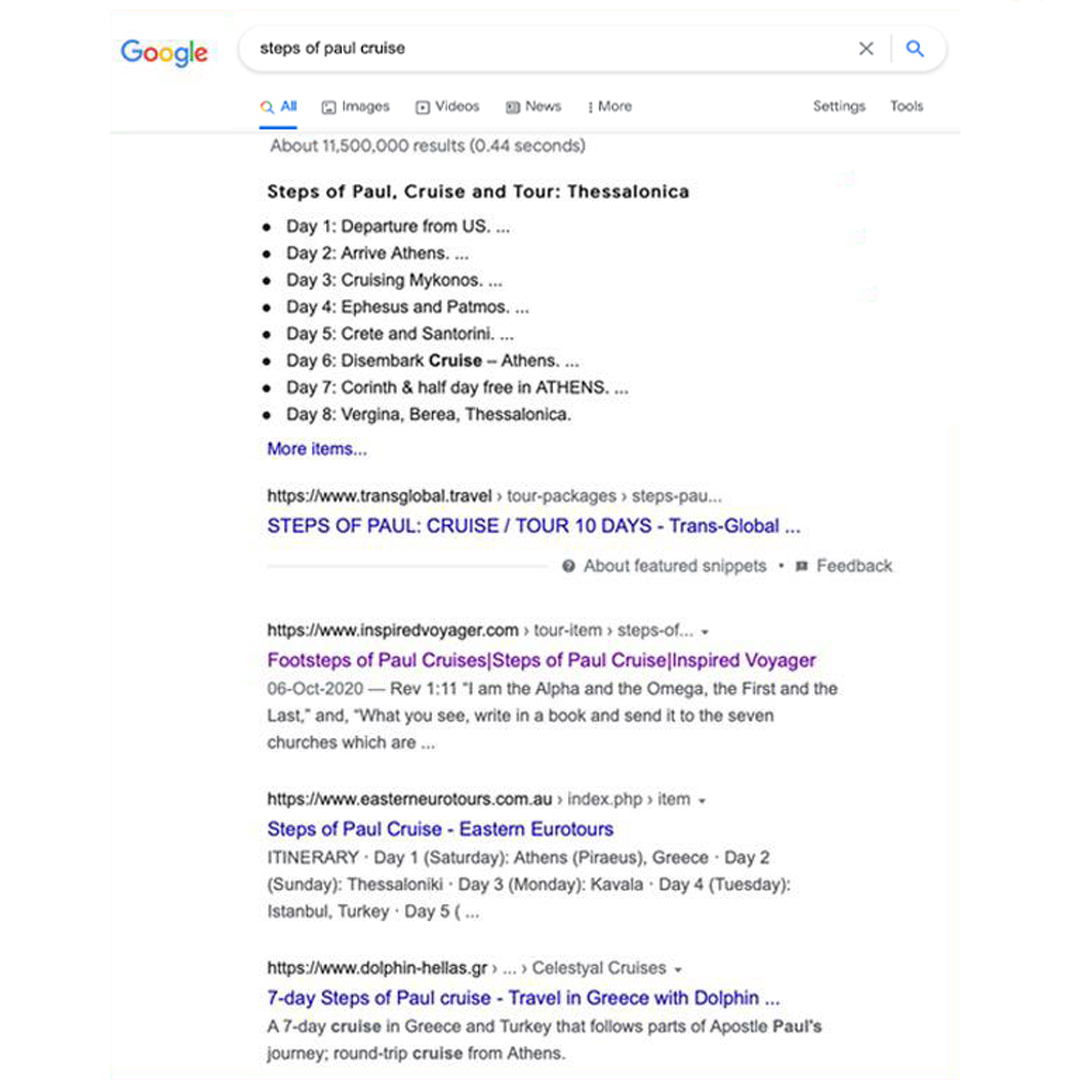Expand the options arrow beside dolphin-hellas.gr URL
1080x1080 pixels.
(679, 968)
